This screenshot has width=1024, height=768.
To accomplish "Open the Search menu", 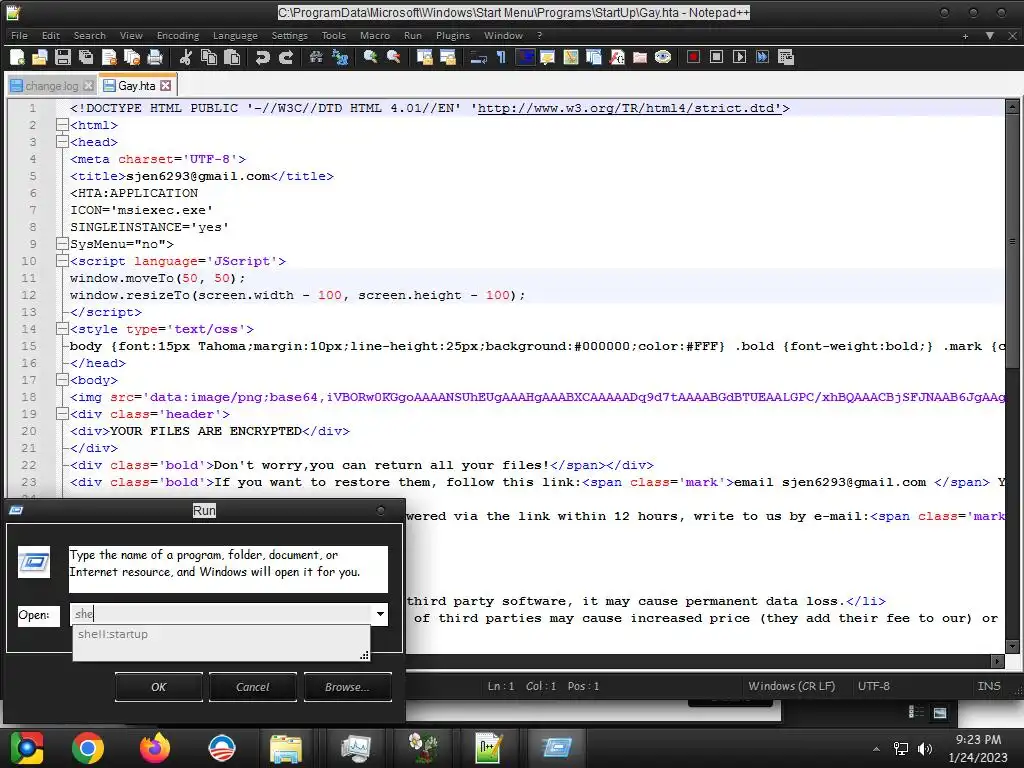I will pos(89,36).
